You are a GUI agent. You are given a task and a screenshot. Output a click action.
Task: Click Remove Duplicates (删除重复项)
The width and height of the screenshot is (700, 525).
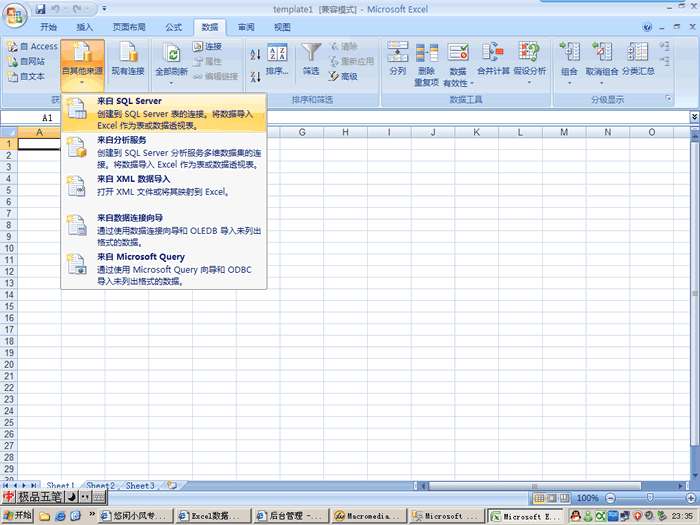426,64
